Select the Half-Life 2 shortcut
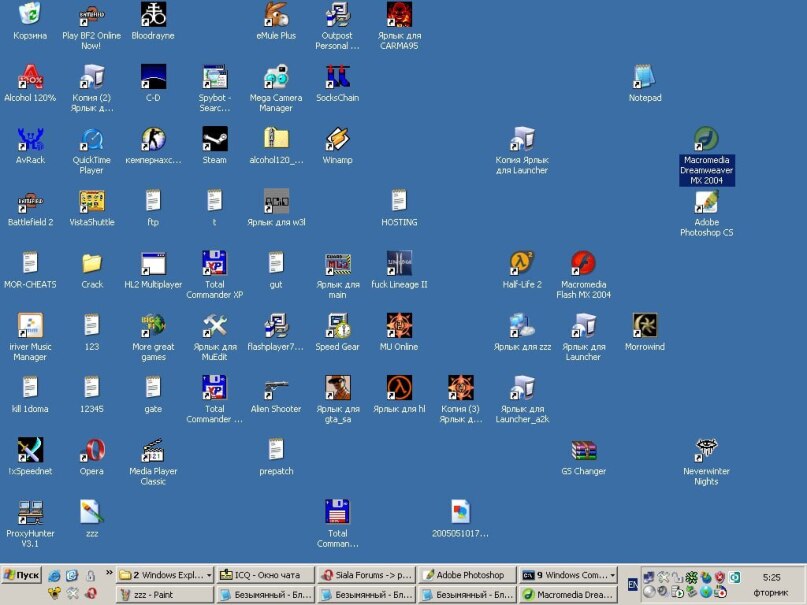 521,264
